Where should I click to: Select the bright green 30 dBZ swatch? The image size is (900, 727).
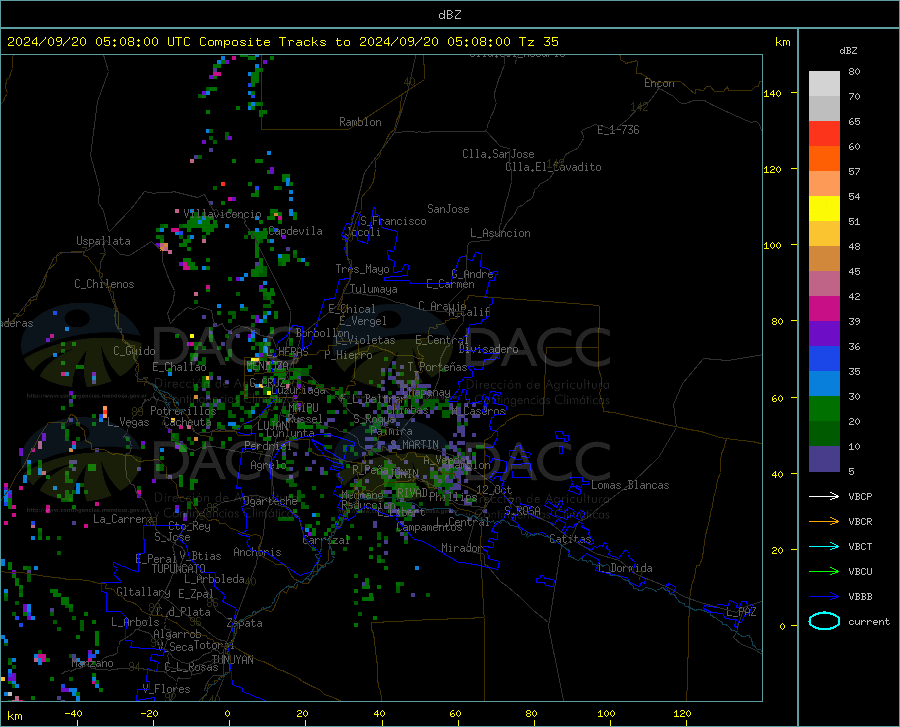[824, 409]
